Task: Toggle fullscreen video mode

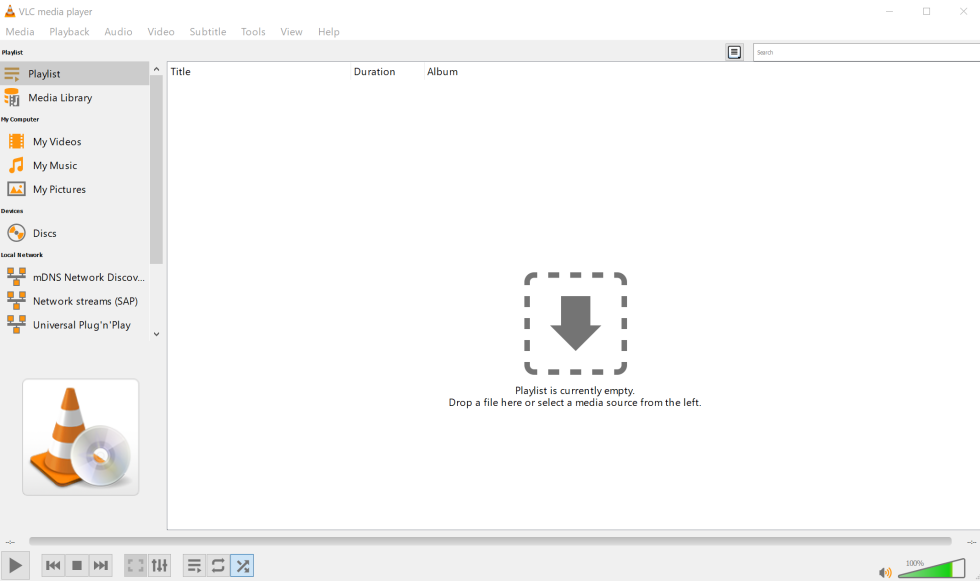Action: coord(135,565)
